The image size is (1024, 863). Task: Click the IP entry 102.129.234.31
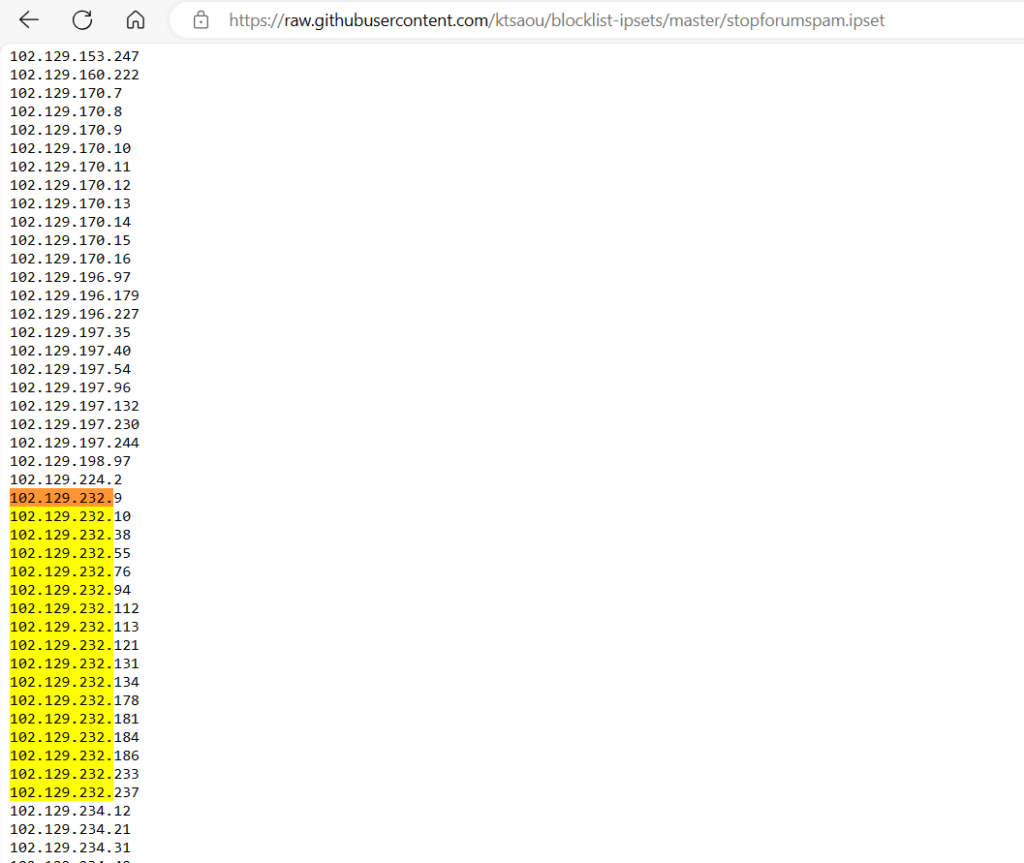(x=70, y=848)
